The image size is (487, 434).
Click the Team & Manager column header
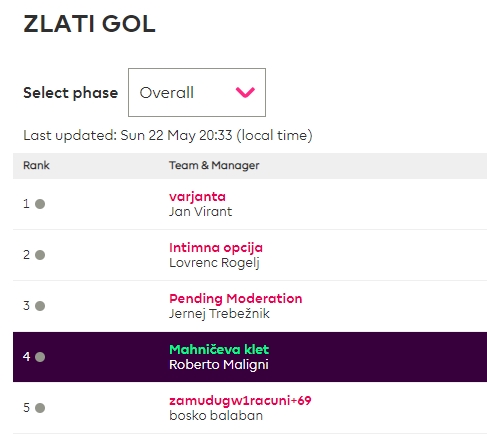pos(214,165)
